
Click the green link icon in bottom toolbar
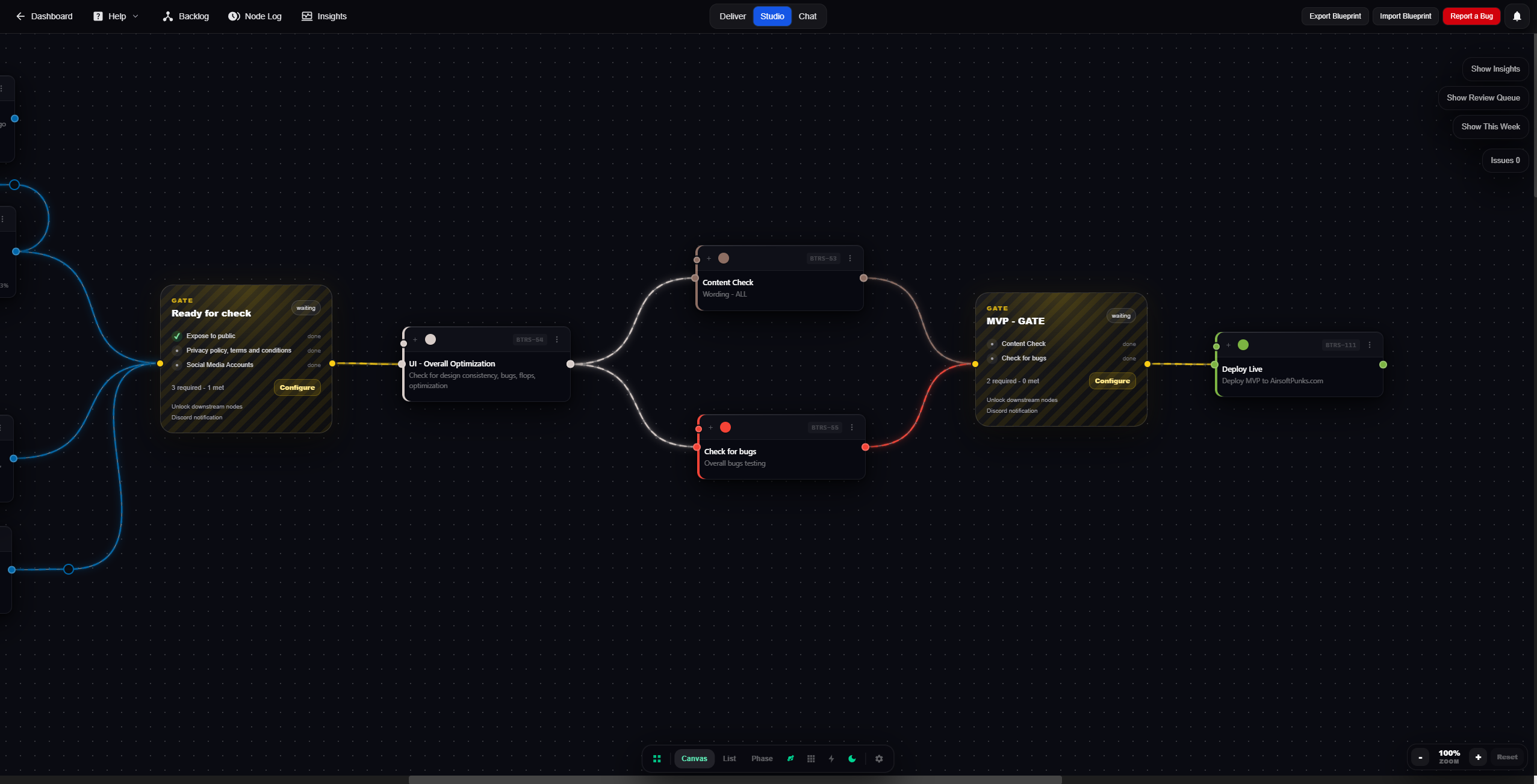point(790,759)
